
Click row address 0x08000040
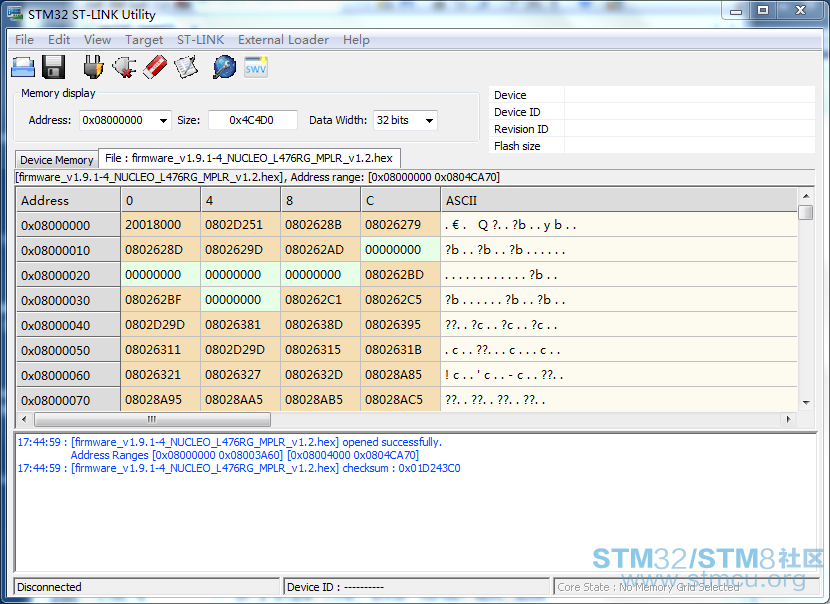pos(68,324)
